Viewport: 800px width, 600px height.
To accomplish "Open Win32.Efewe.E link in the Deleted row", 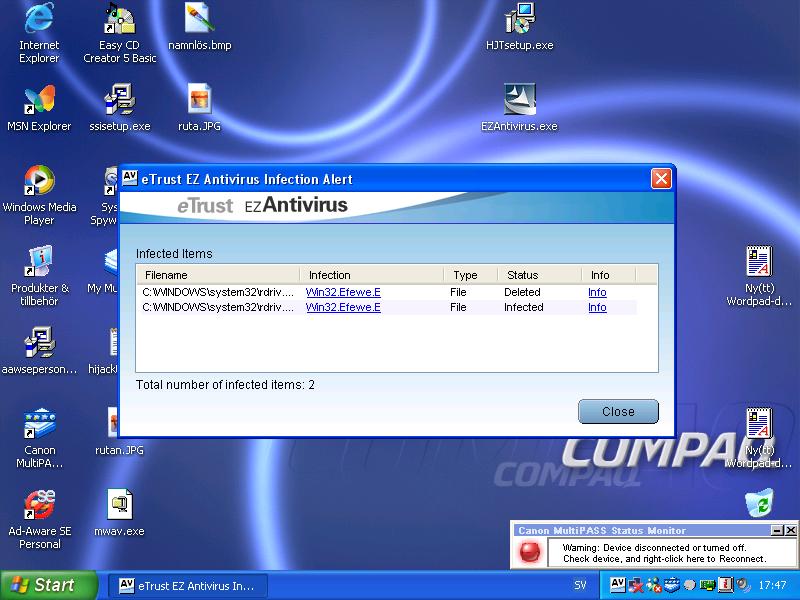I will (x=343, y=292).
